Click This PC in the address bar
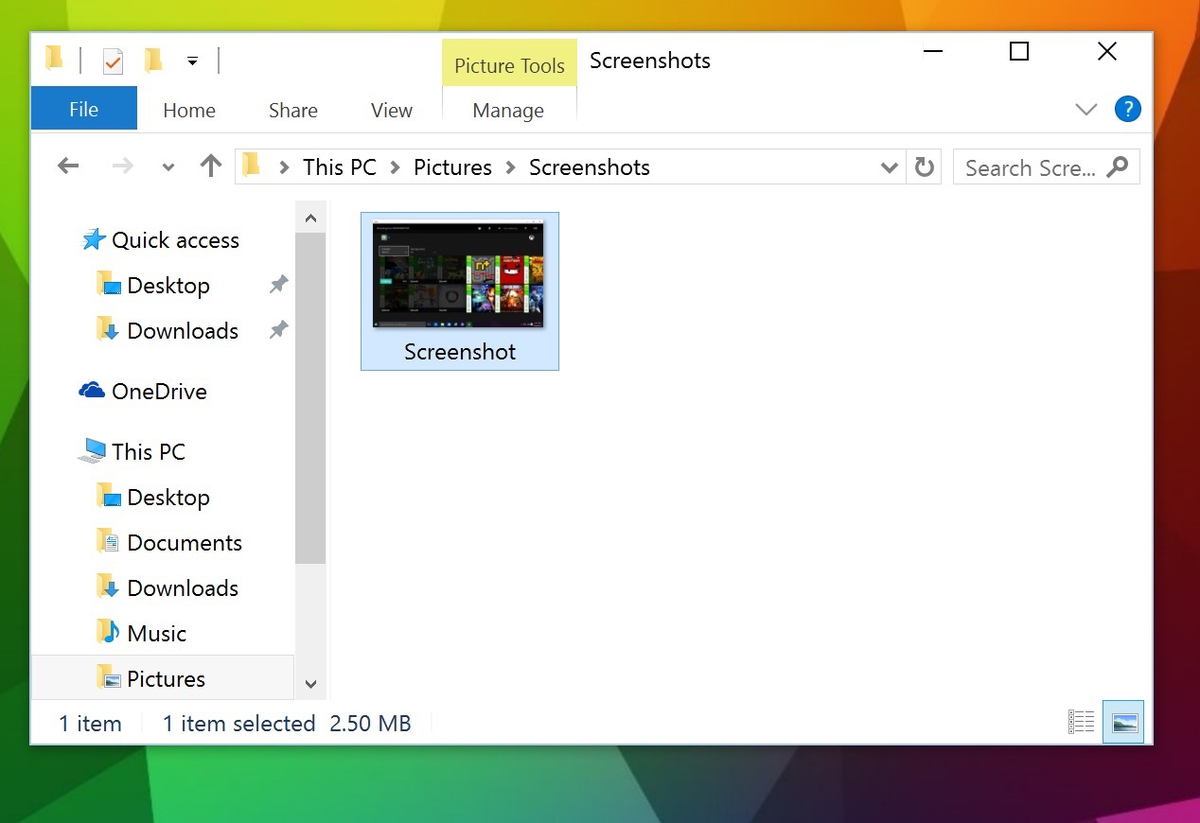This screenshot has height=823, width=1200. click(x=340, y=167)
